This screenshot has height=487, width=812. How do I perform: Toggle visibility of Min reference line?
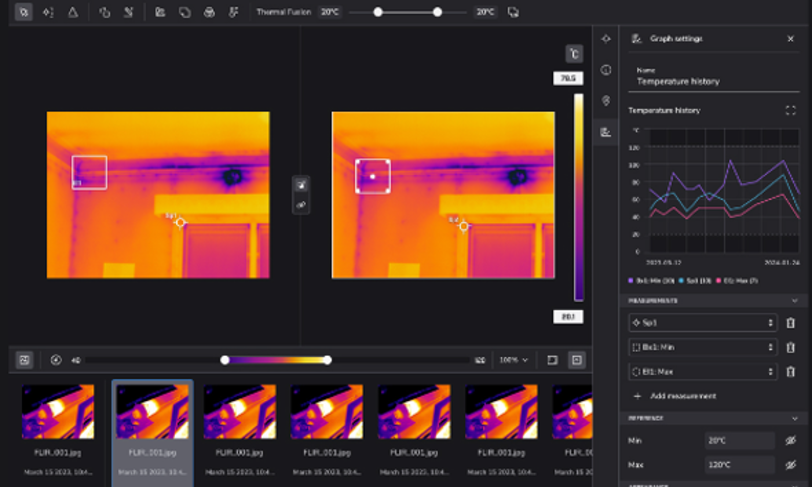(x=790, y=441)
